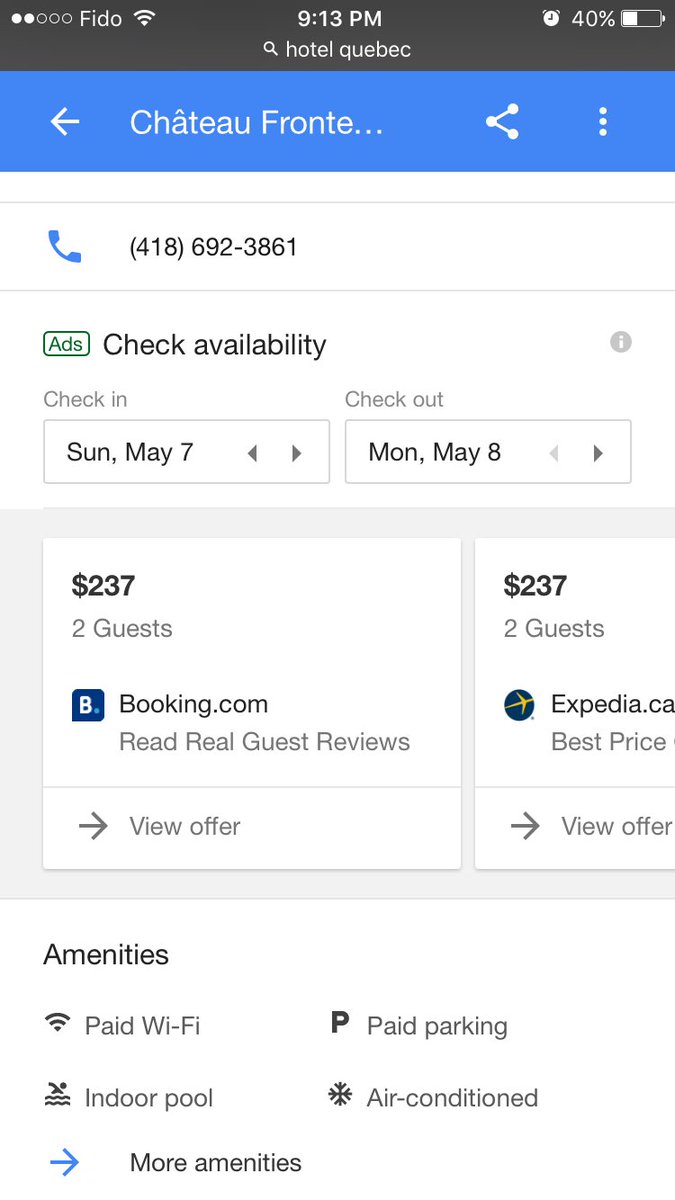
Task: Tap the Booking.com logo icon
Action: 88,705
